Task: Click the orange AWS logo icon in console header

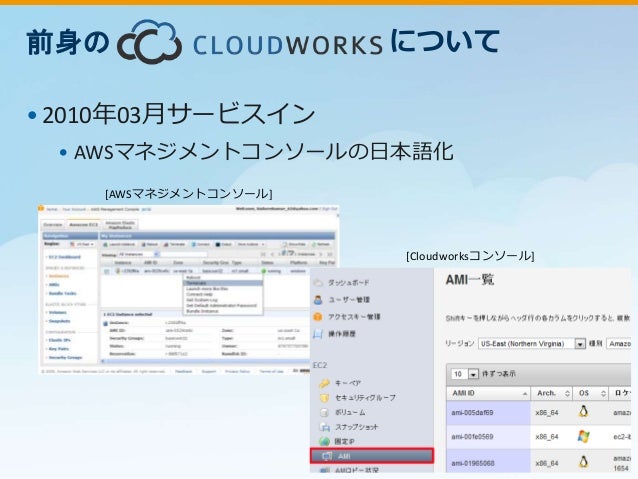Action: coord(41,209)
